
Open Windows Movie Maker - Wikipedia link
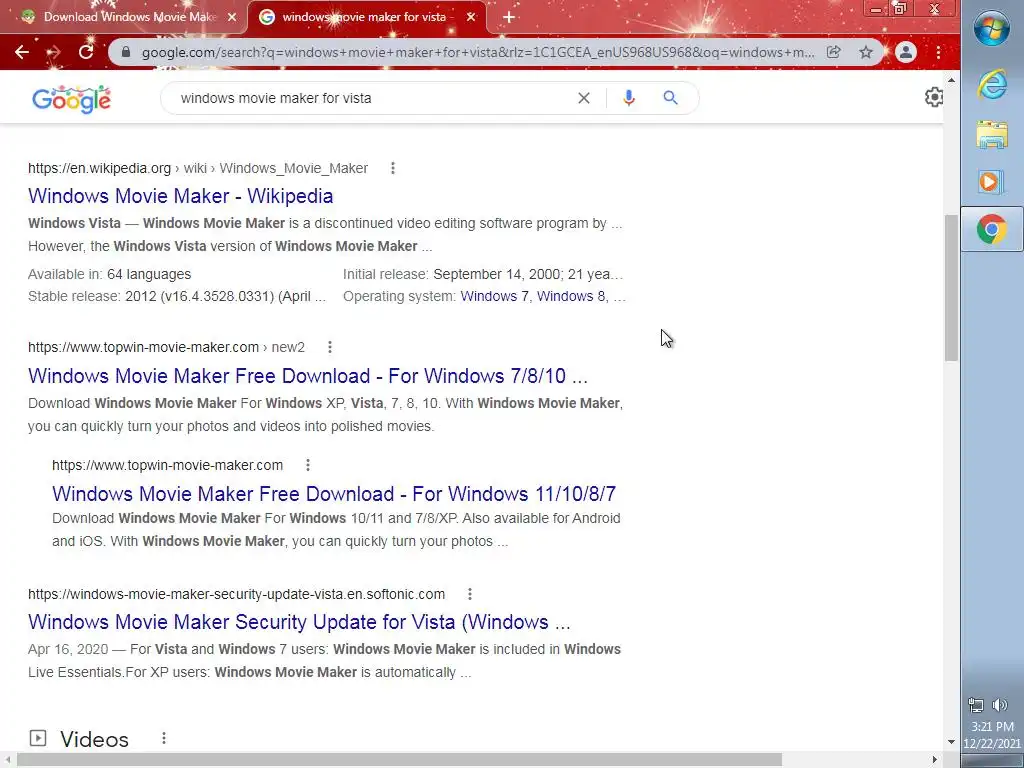coord(180,196)
